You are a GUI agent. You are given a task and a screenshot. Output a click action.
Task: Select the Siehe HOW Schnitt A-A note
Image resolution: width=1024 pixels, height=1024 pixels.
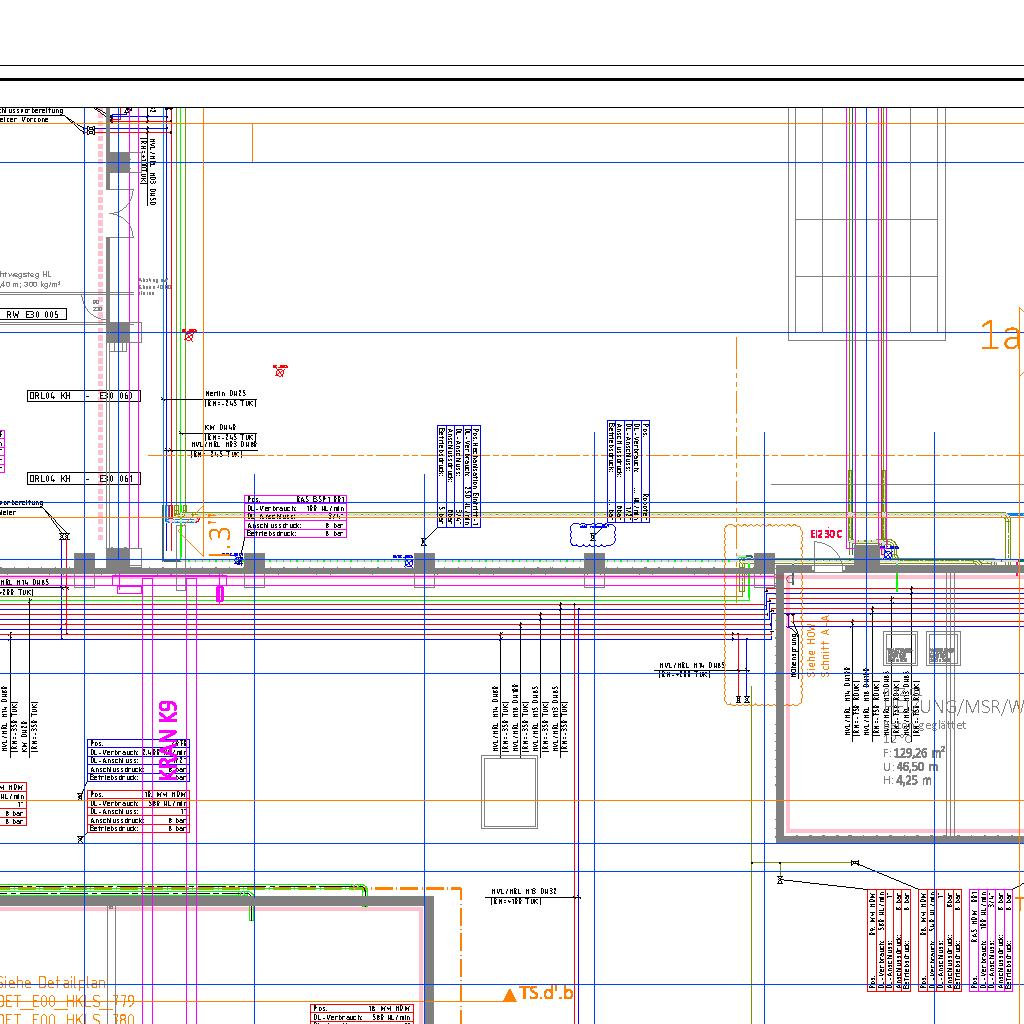click(811, 643)
